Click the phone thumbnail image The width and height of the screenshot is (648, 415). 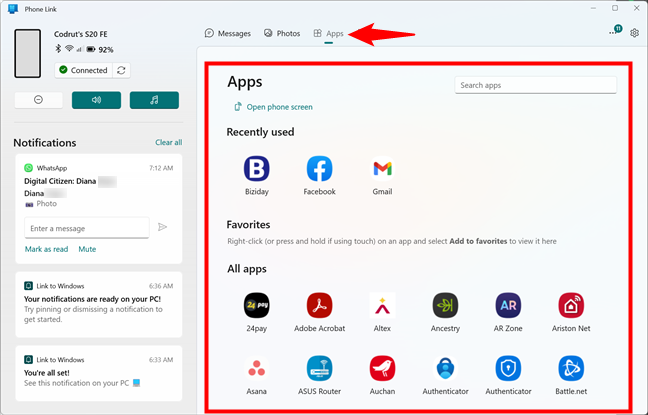28,53
